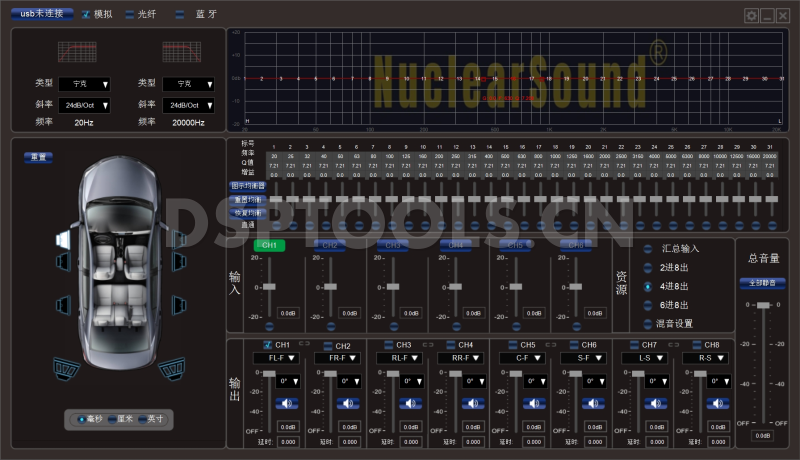The image size is (800, 460).
Task: Uncheck the output CH1 checkbox
Action: coord(267,345)
